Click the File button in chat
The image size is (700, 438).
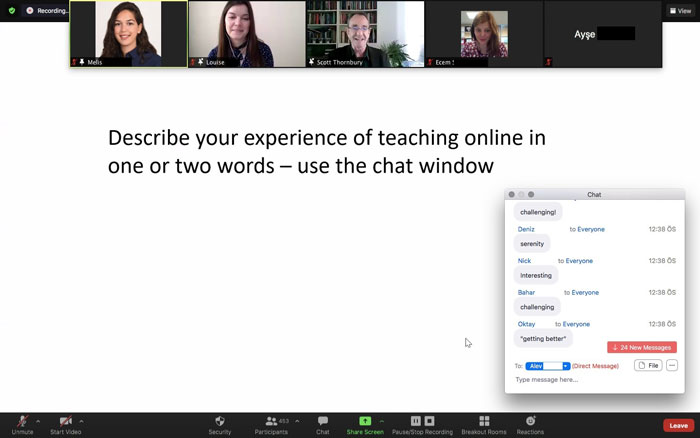pos(648,366)
